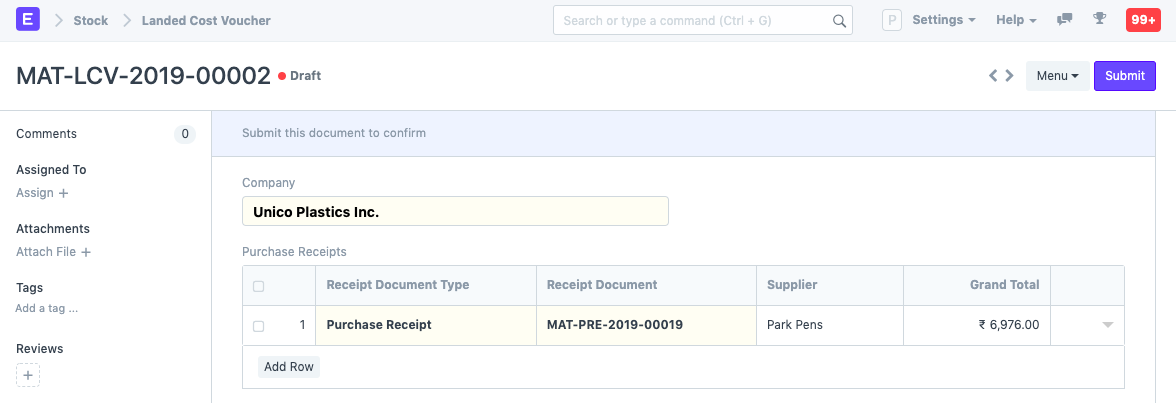Navigate to Landed Cost Voucher breadcrumb
This screenshot has height=403, width=1176.
point(206,20)
